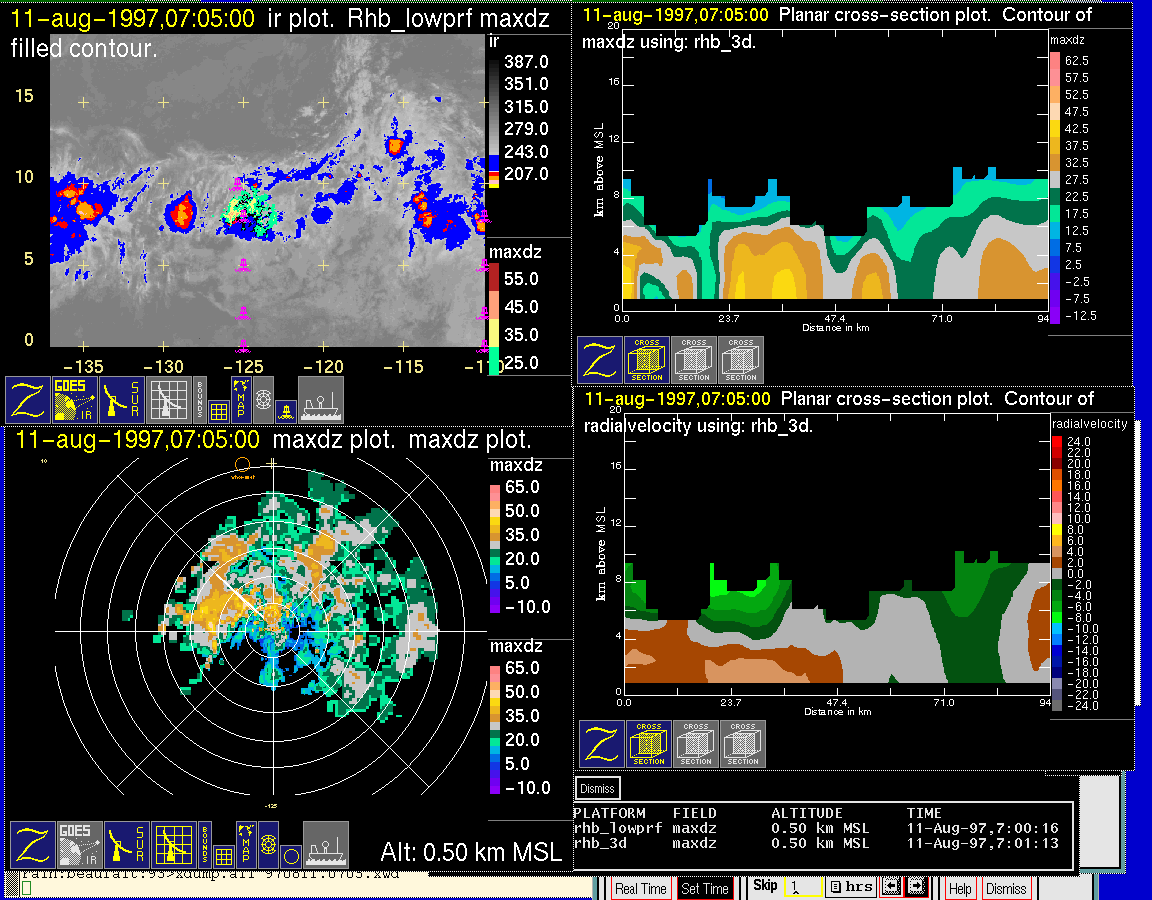Click Z icon under radial velocity cross-section

[x=602, y=744]
